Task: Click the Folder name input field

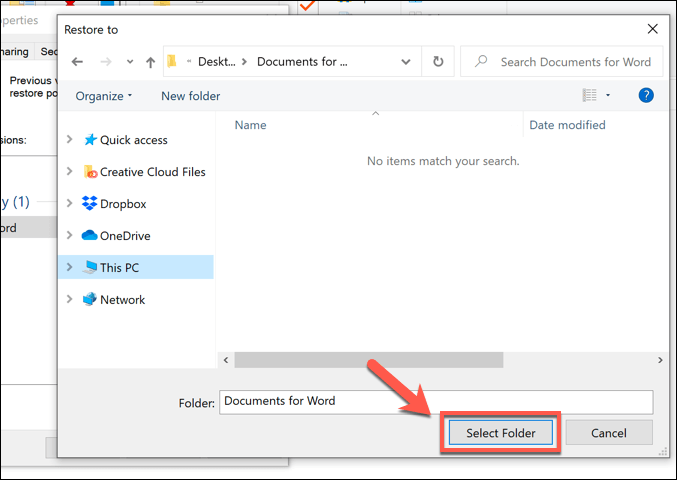Action: click(436, 402)
